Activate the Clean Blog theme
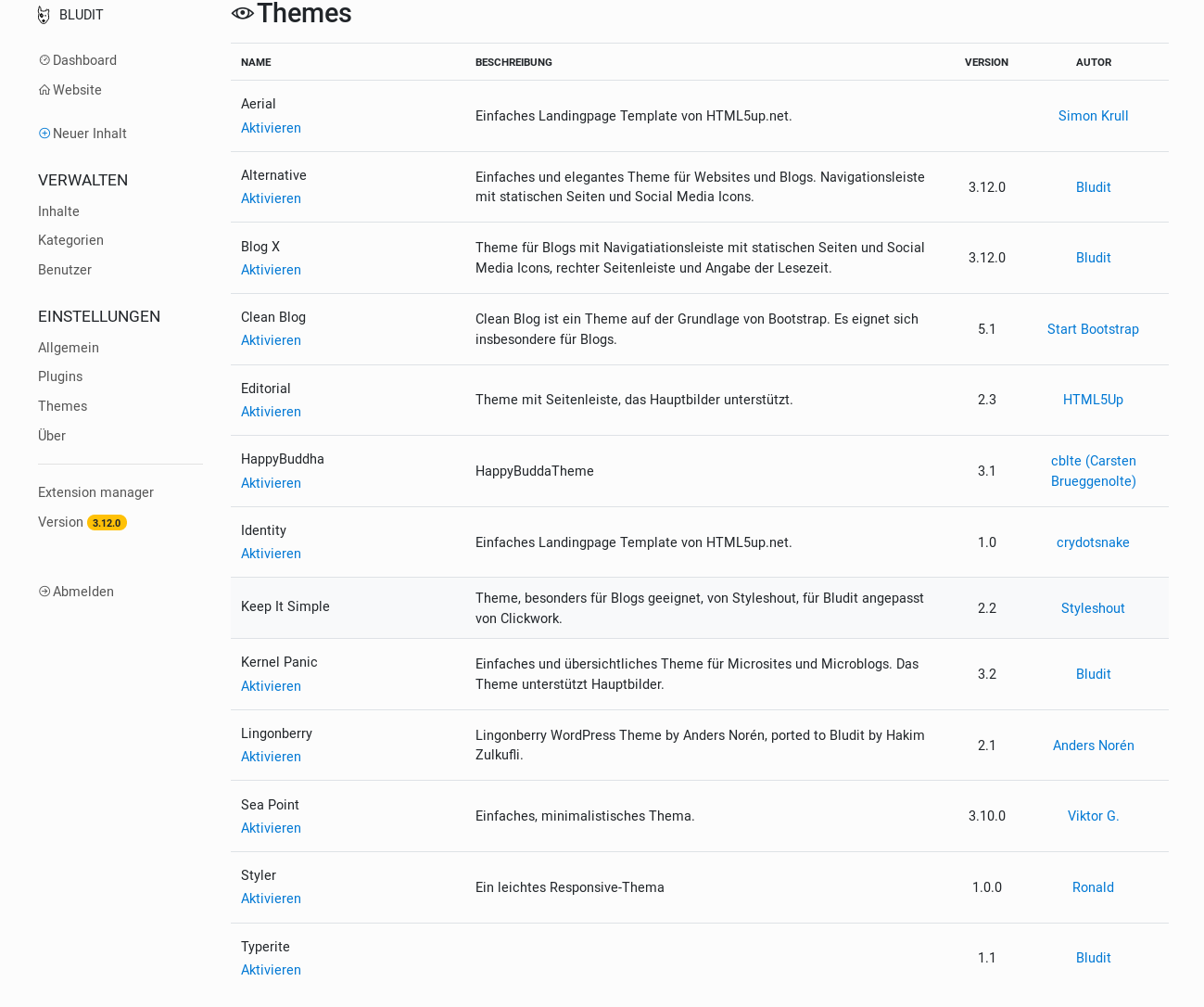The width and height of the screenshot is (1204, 1007). click(271, 340)
